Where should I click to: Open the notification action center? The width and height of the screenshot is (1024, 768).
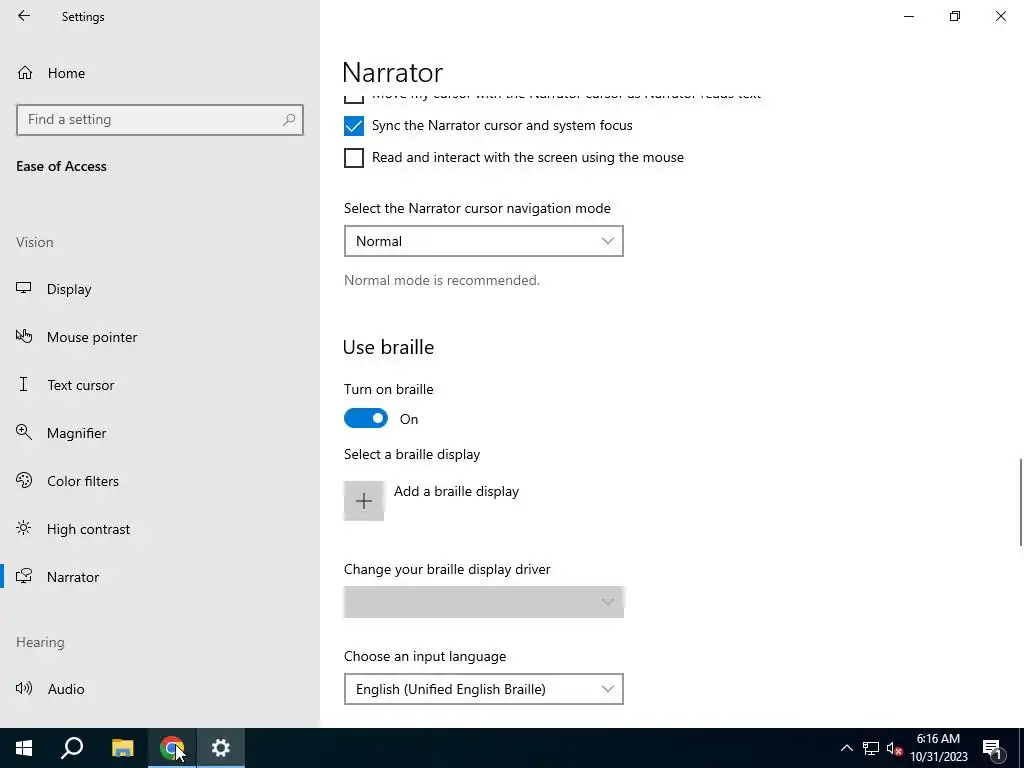992,748
